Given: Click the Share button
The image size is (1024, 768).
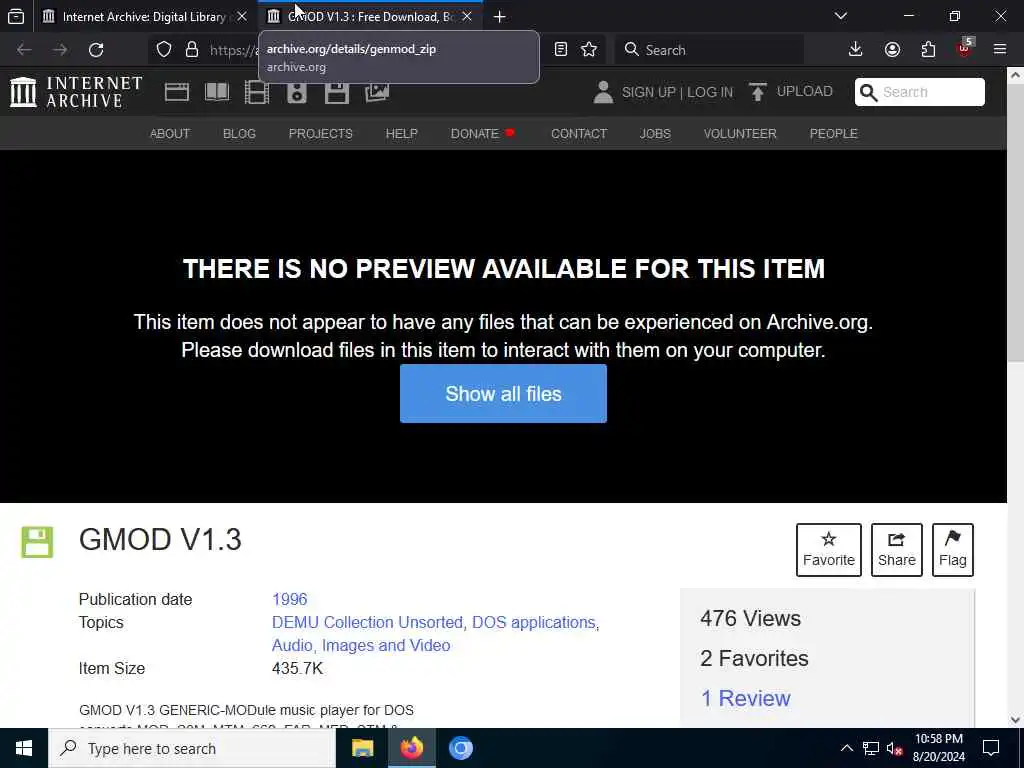Looking at the screenshot, I should [897, 550].
